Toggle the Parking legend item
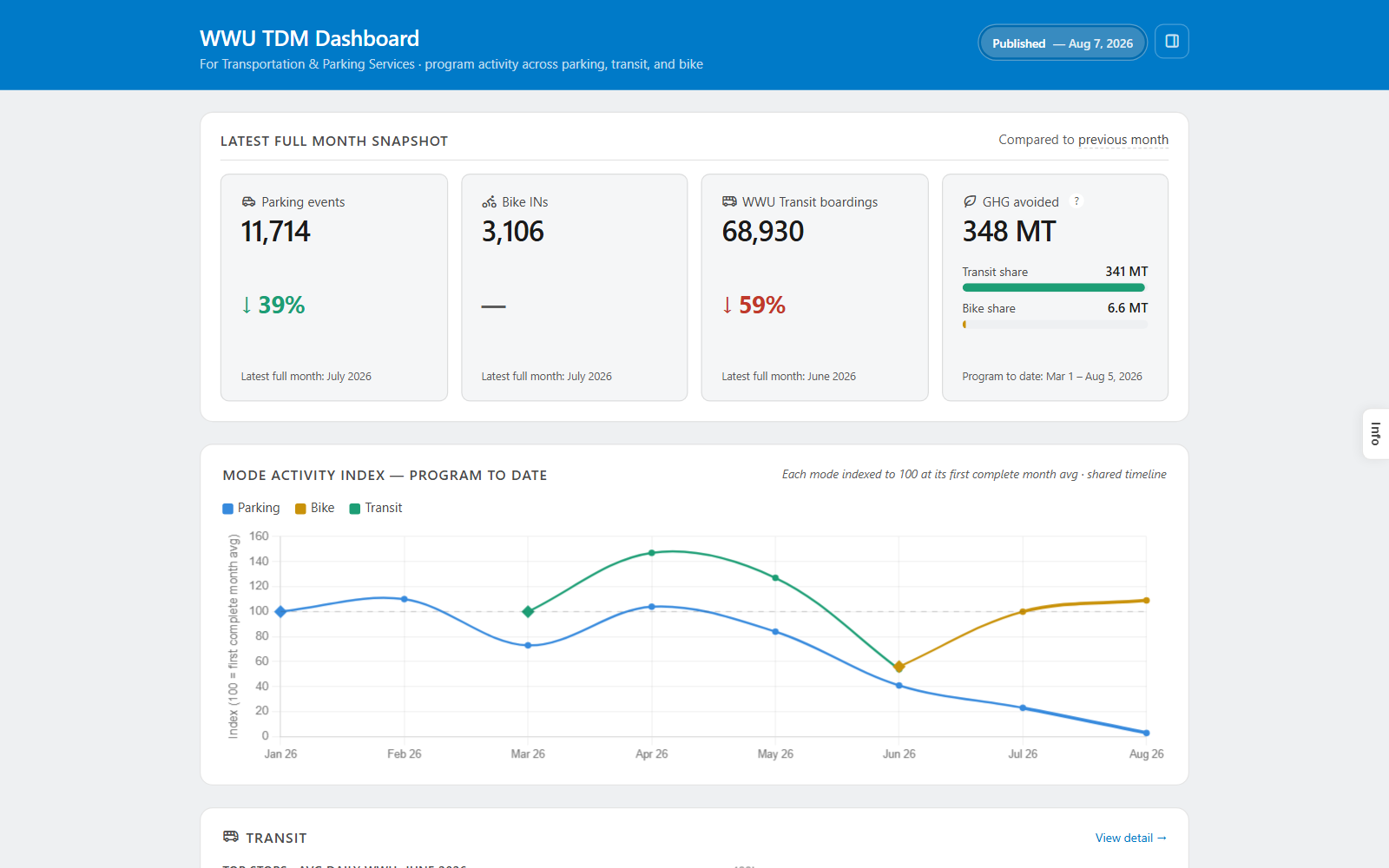 251,508
